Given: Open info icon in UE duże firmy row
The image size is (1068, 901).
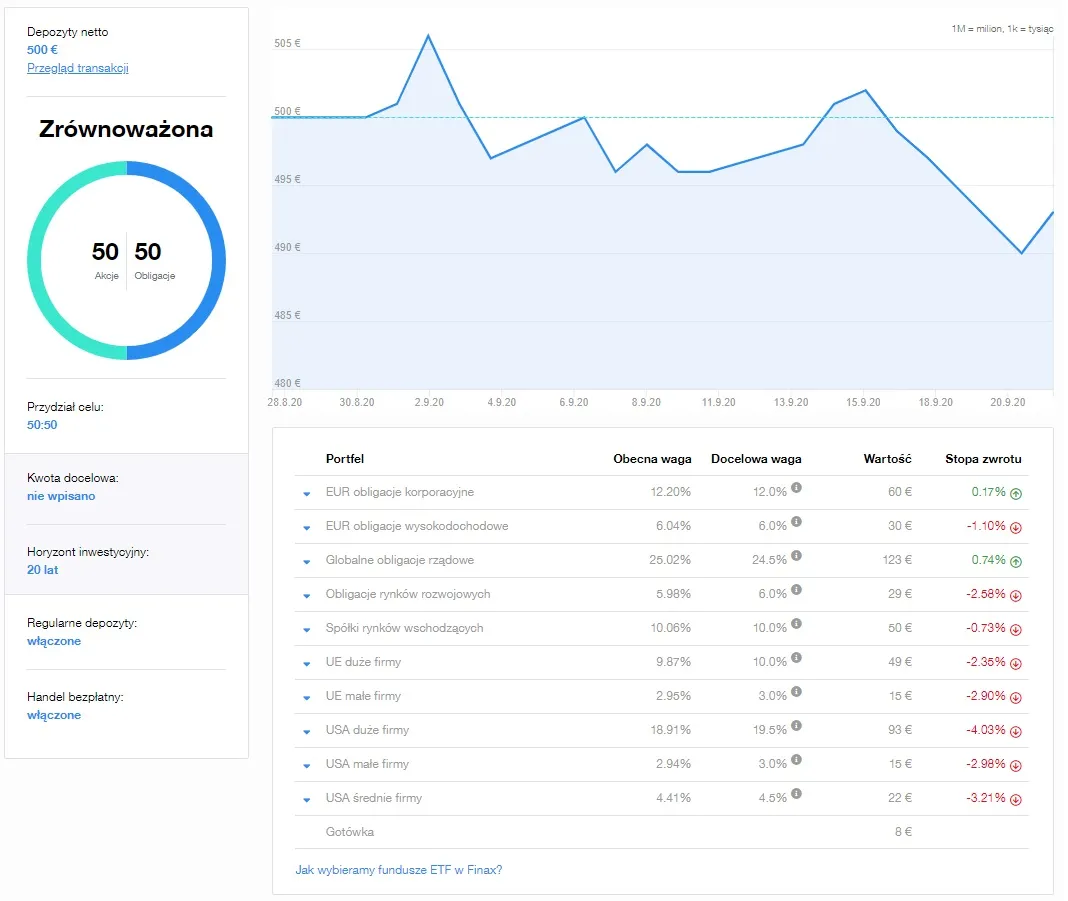Looking at the screenshot, I should click(x=796, y=658).
